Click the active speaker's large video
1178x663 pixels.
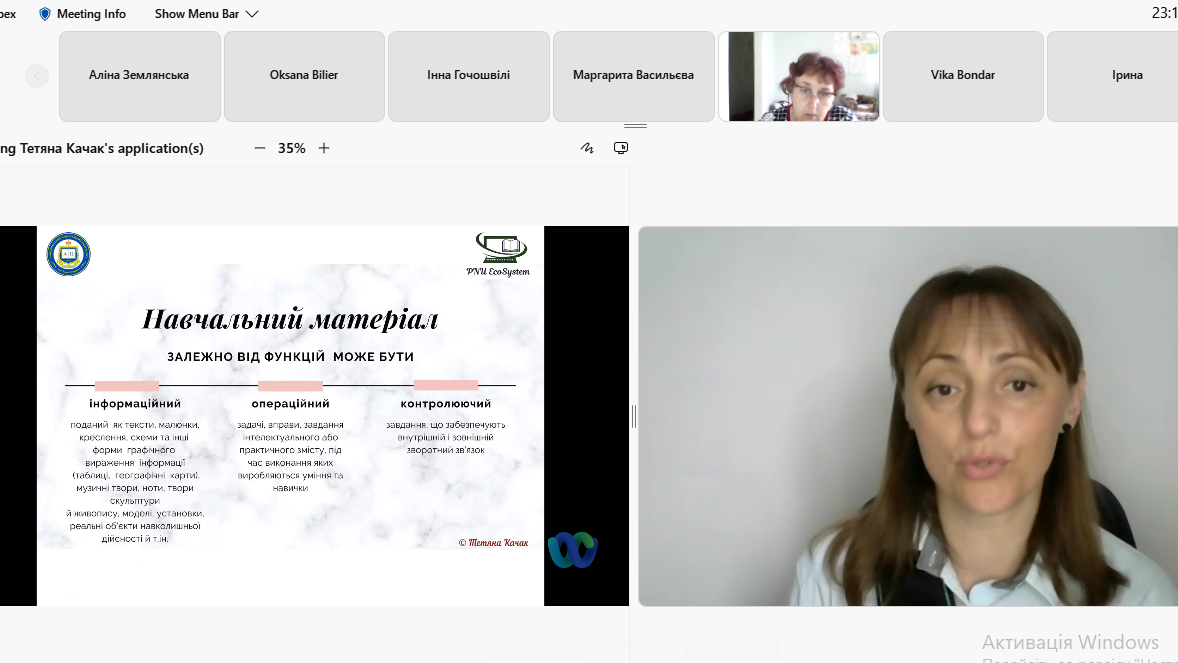908,416
